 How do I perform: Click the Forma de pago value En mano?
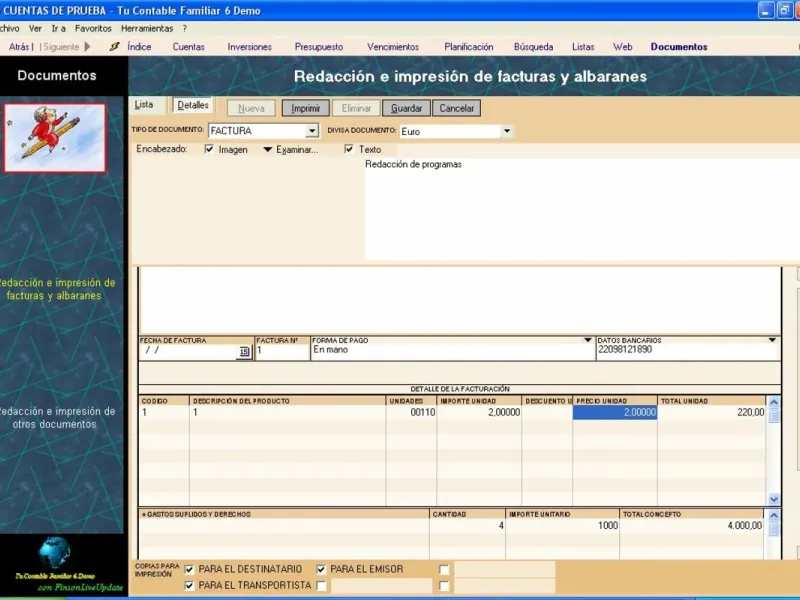click(x=331, y=349)
